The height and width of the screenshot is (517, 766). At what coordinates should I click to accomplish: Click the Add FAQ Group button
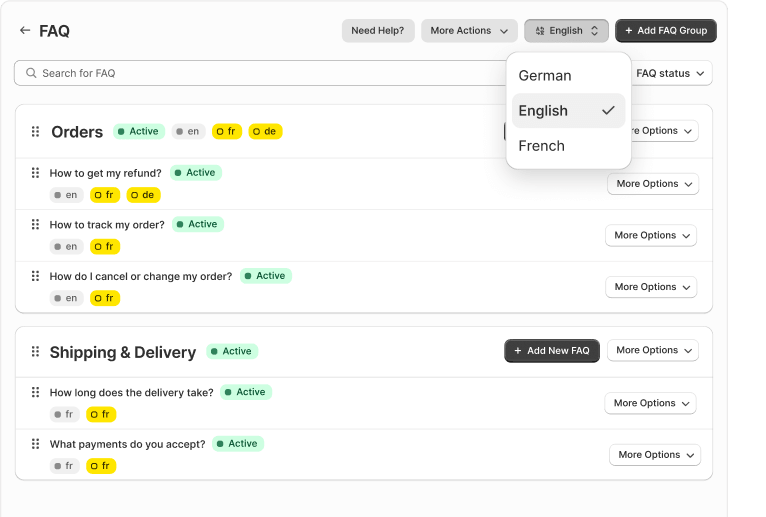pyautogui.click(x=665, y=31)
